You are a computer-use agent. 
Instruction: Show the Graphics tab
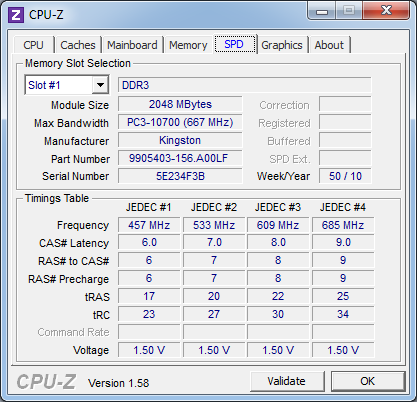[x=282, y=45]
